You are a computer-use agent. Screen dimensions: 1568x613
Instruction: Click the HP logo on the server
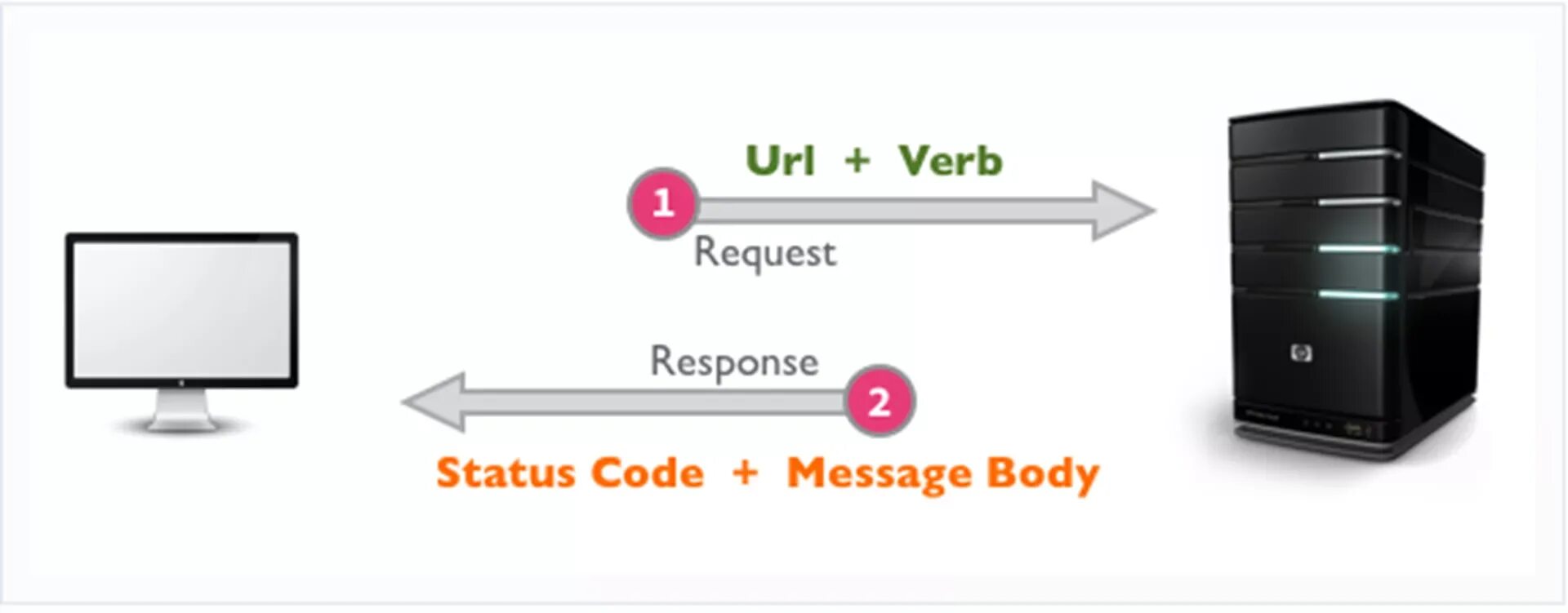pyautogui.click(x=1301, y=353)
